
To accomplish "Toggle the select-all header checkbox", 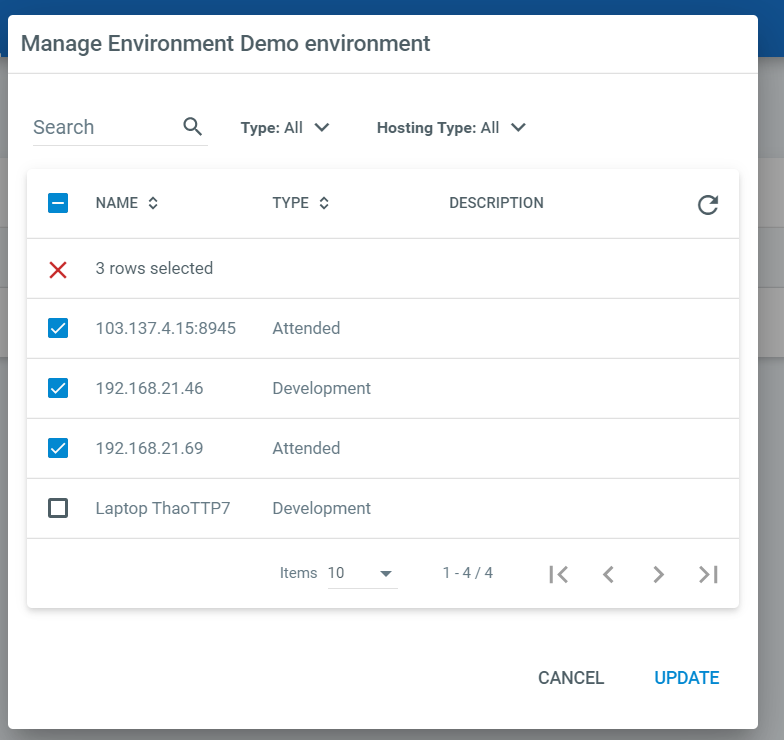I will point(58,203).
